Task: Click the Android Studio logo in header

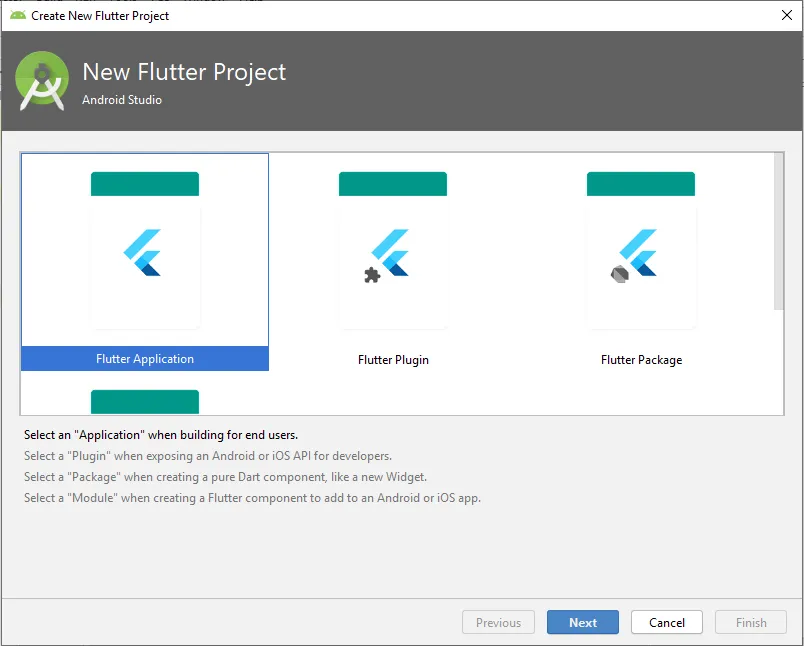Action: pos(43,81)
